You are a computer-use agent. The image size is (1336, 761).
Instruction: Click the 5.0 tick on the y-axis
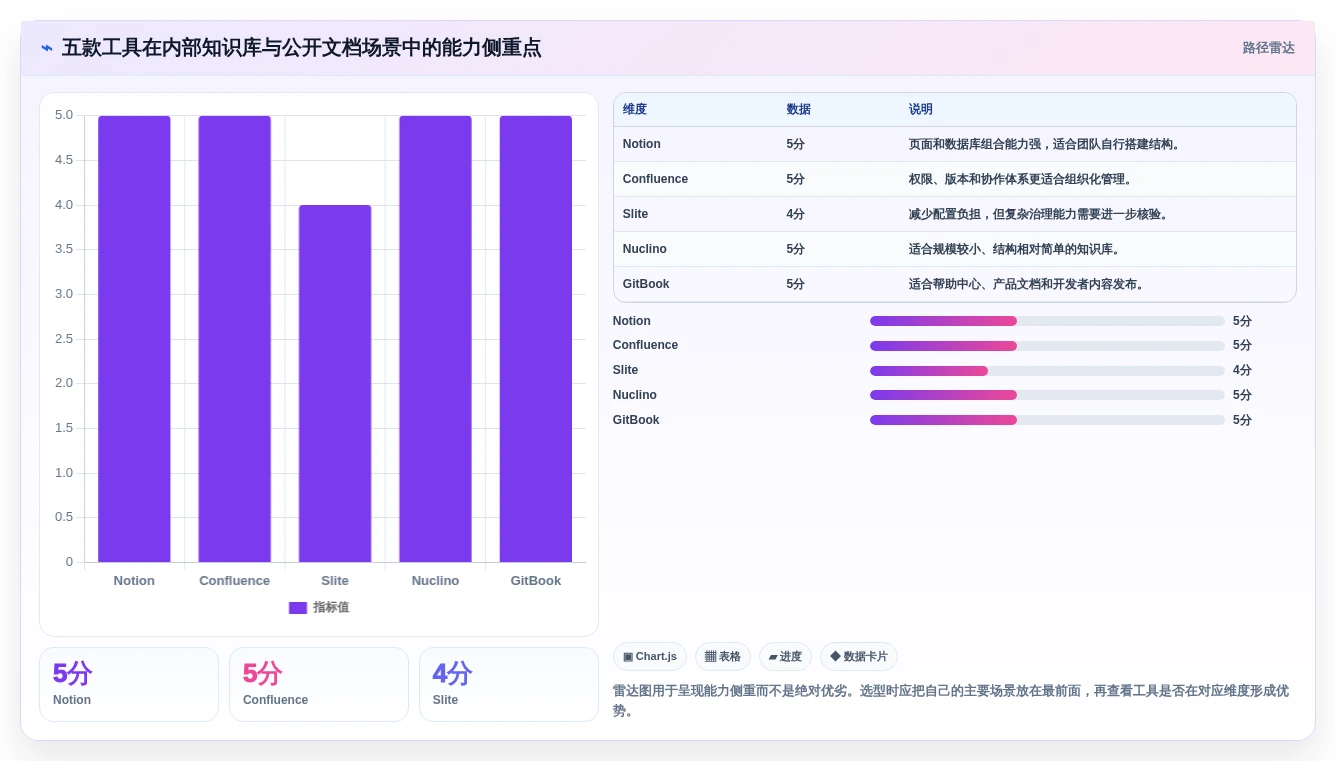pyautogui.click(x=64, y=115)
